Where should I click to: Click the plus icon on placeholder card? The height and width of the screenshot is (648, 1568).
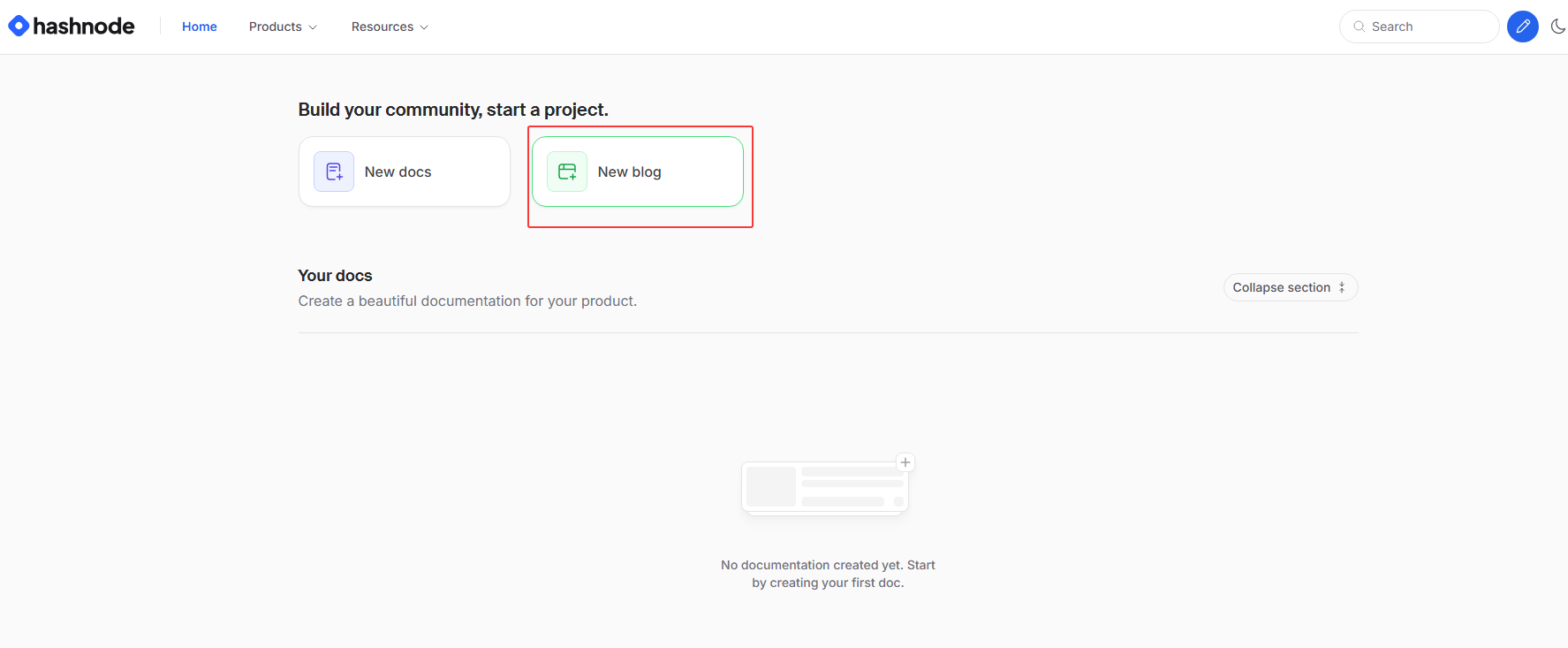pos(905,462)
